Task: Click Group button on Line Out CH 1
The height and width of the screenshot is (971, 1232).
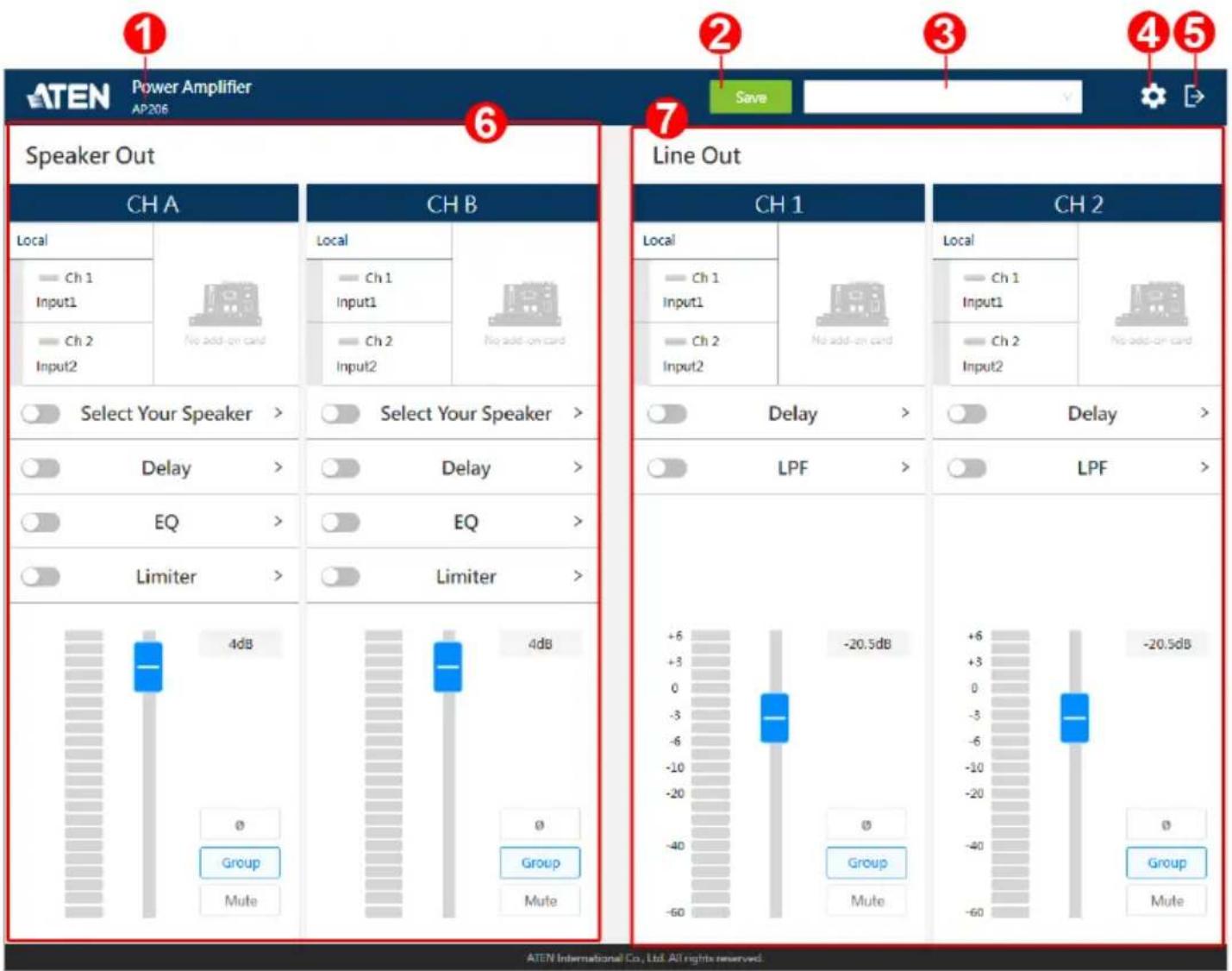Action: [866, 862]
